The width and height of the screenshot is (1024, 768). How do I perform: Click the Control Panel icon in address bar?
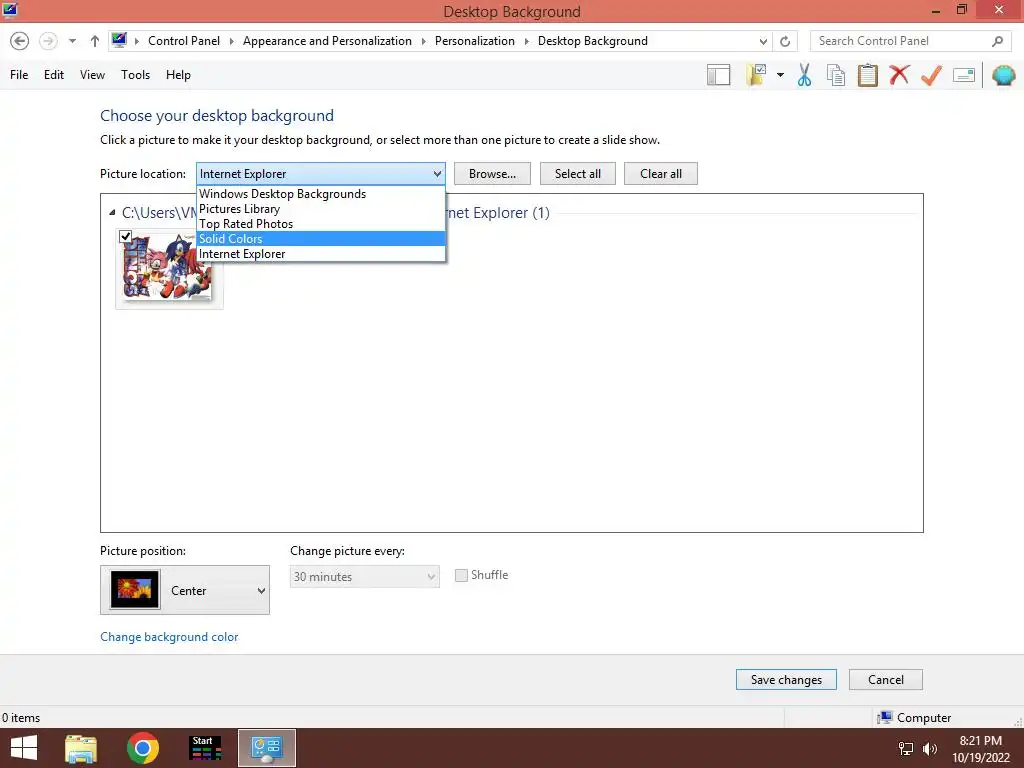(x=119, y=40)
